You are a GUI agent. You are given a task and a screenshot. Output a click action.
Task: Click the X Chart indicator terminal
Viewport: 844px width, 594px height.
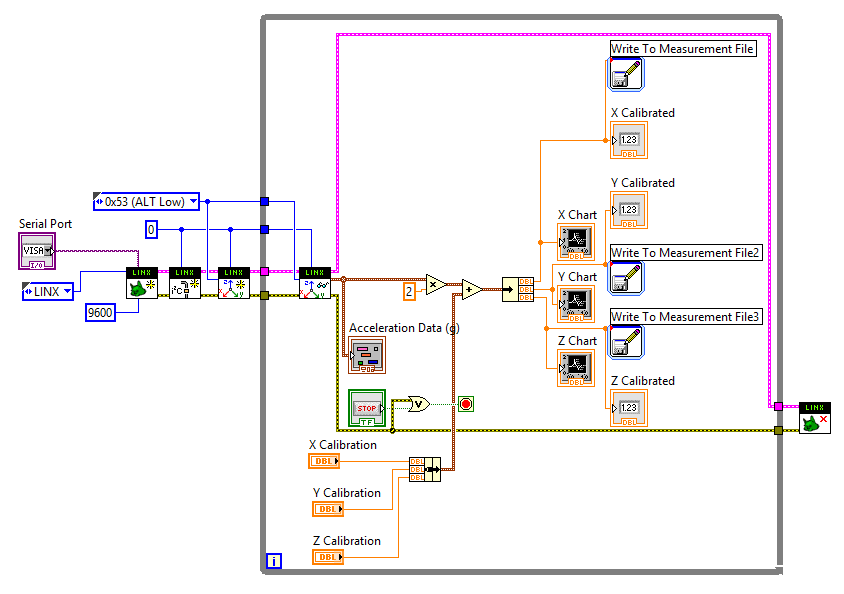coord(576,242)
